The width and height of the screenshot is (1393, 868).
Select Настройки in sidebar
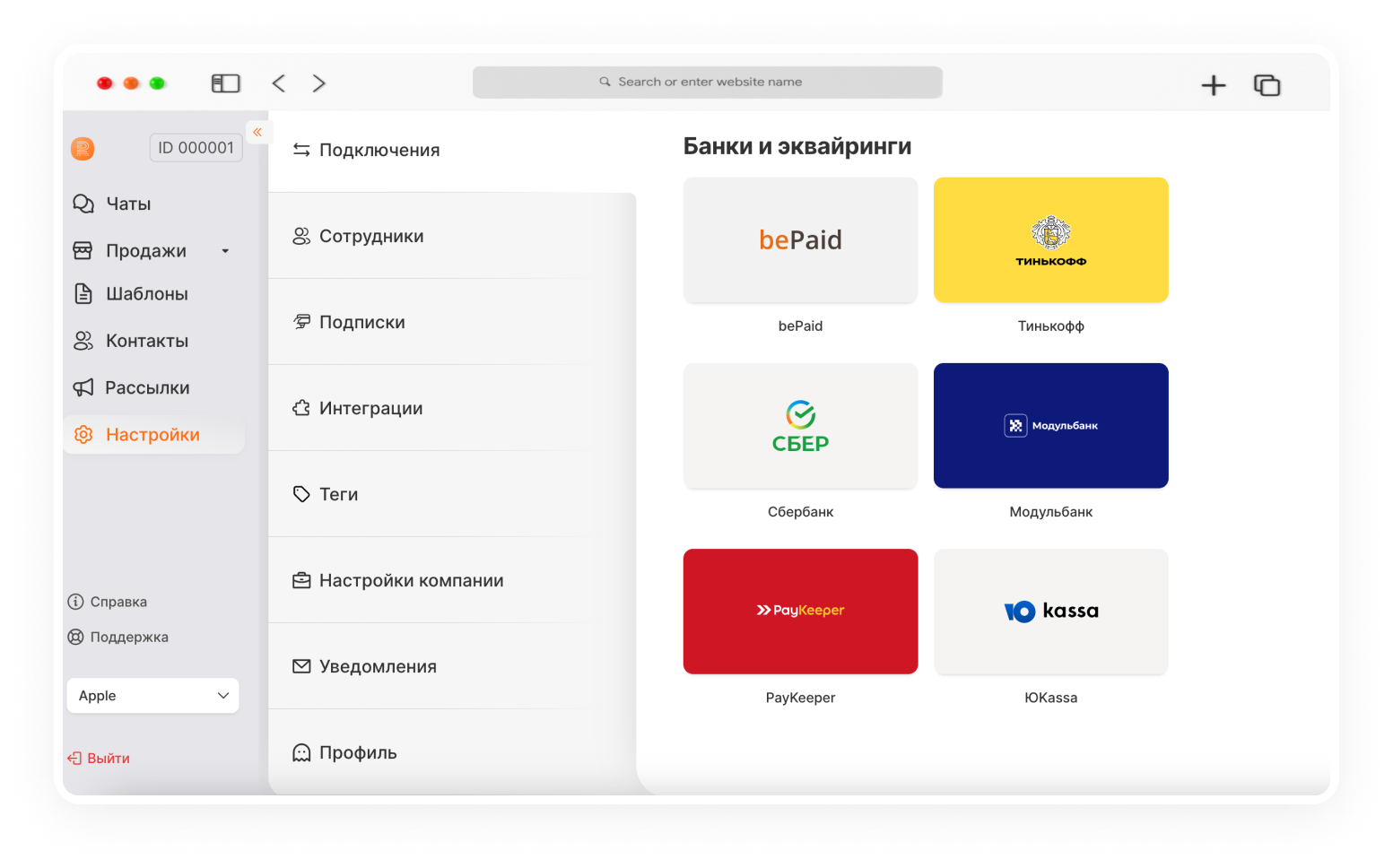[154, 435]
